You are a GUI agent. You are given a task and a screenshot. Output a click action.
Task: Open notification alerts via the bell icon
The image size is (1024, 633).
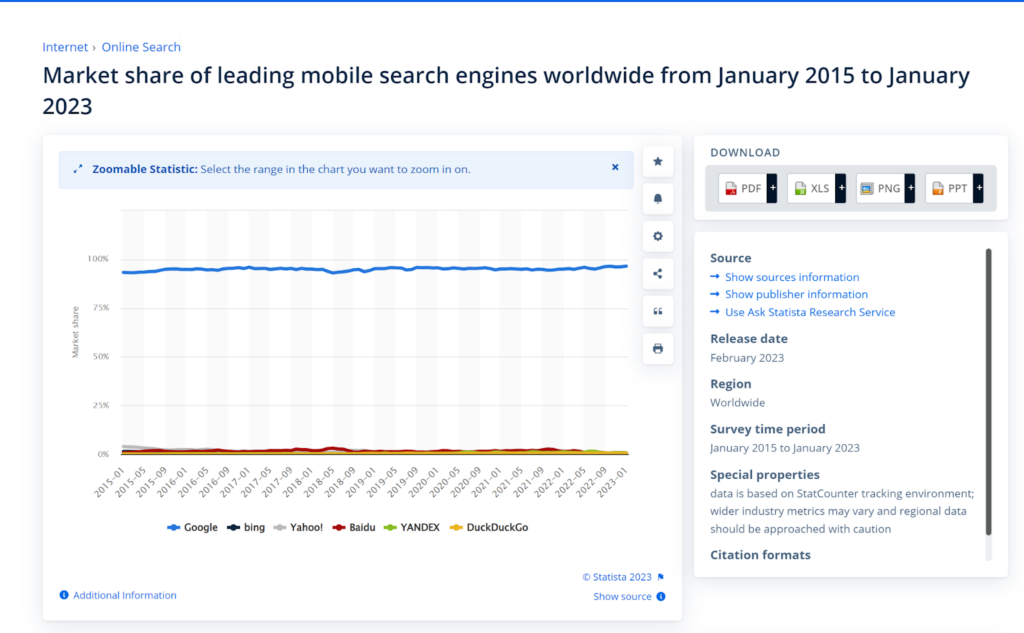(x=657, y=198)
